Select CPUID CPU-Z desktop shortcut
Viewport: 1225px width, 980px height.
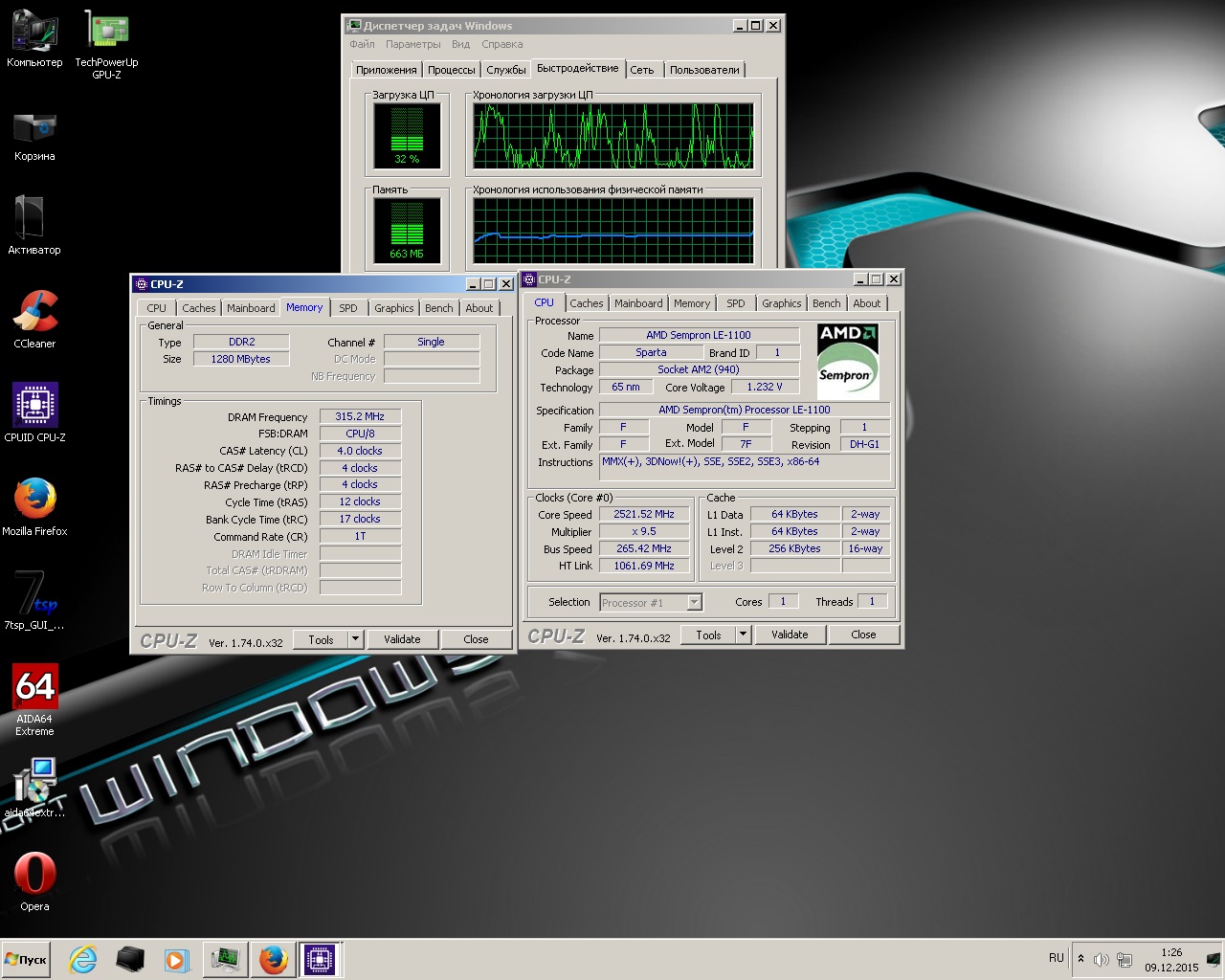[34, 412]
